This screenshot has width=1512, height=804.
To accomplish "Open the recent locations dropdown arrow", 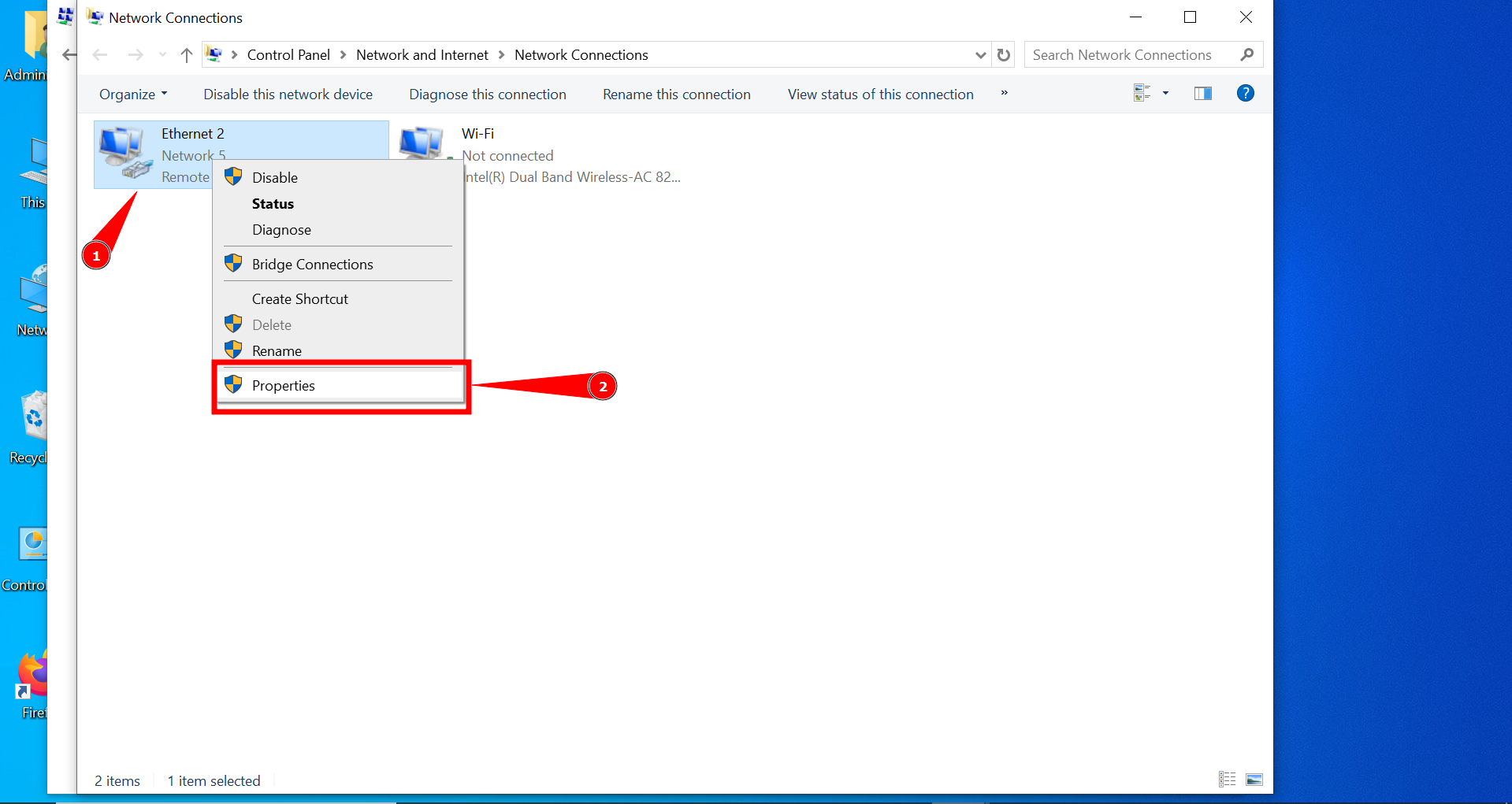I will [162, 55].
